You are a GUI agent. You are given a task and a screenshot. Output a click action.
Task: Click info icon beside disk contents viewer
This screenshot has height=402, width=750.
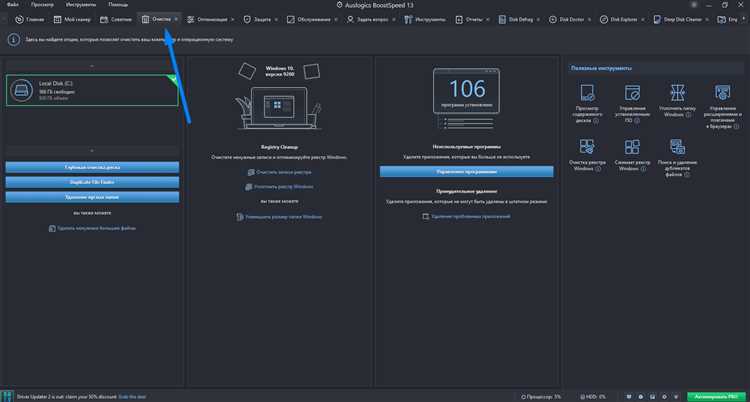(x=596, y=121)
